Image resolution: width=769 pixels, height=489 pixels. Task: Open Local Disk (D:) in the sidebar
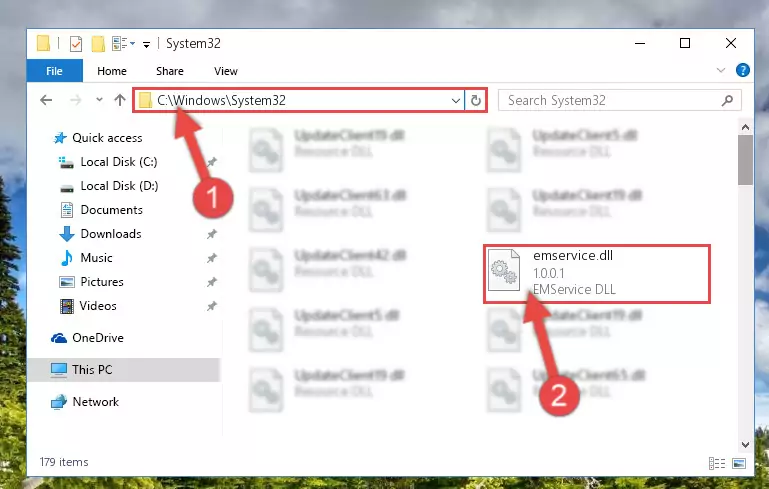[119, 186]
